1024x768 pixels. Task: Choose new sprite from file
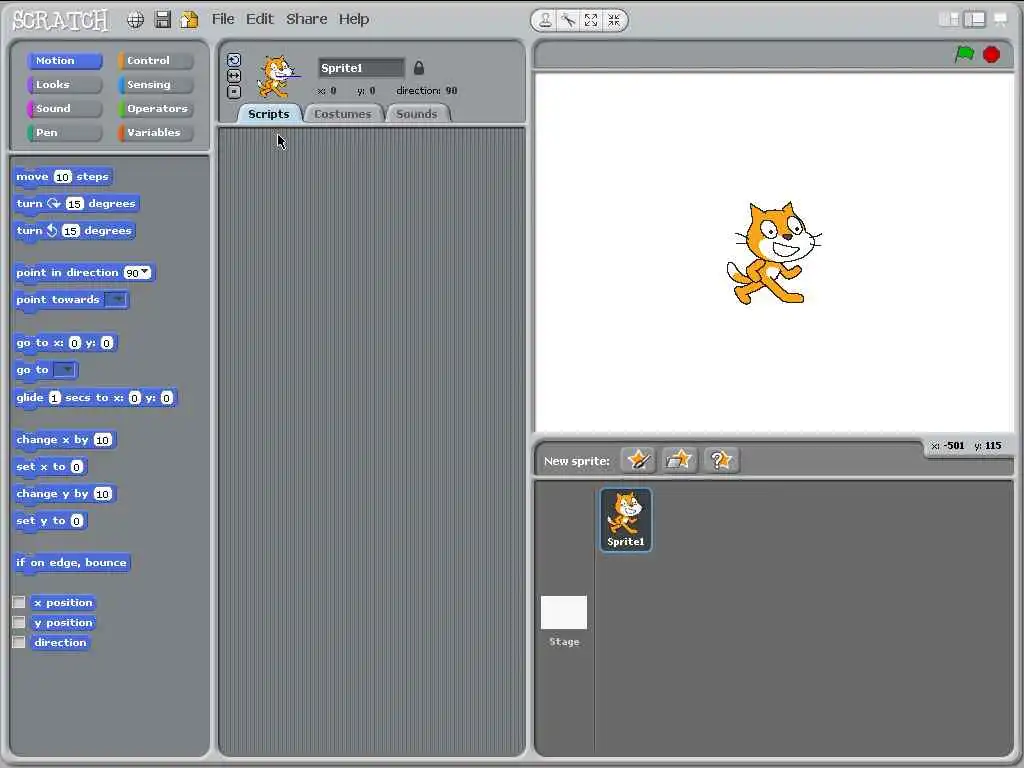[679, 460]
